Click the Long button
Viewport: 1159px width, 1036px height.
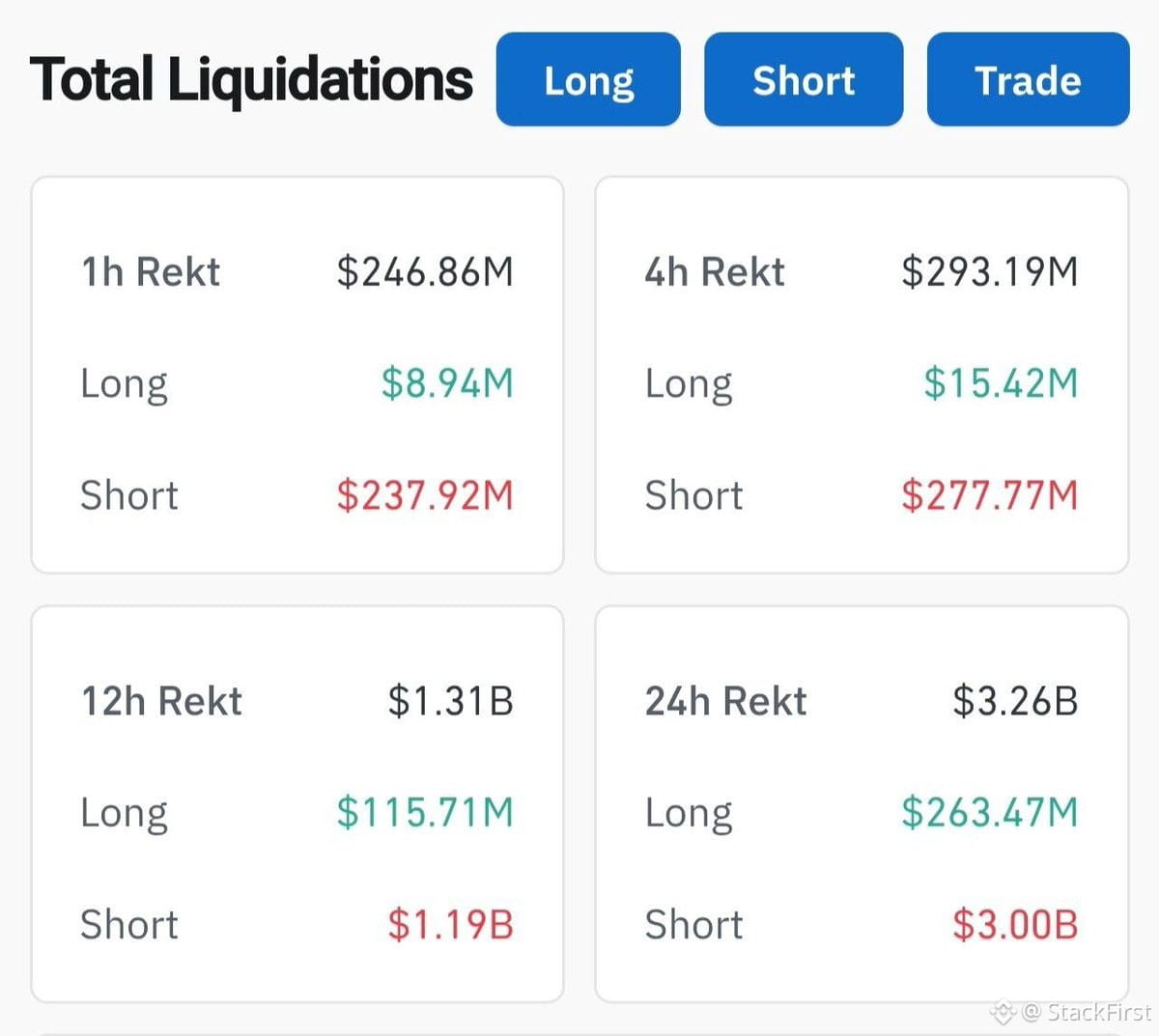click(588, 79)
